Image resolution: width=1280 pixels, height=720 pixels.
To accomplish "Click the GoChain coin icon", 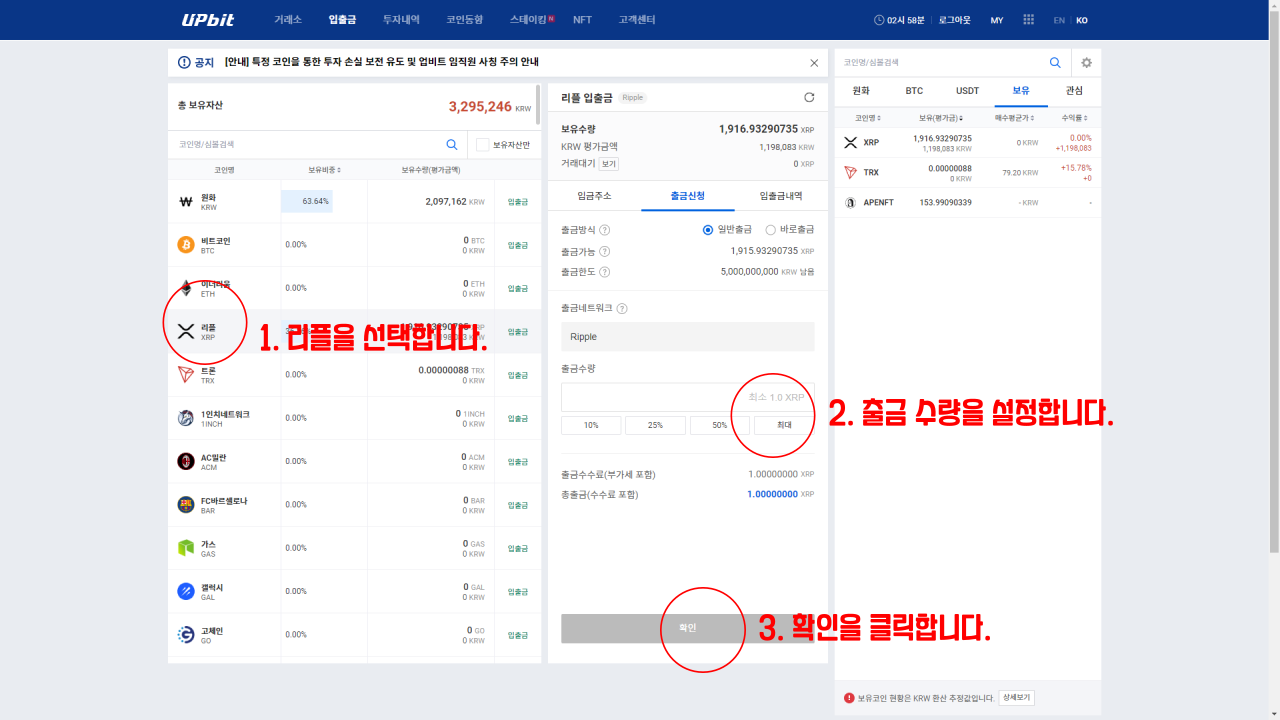I will pyautogui.click(x=185, y=635).
